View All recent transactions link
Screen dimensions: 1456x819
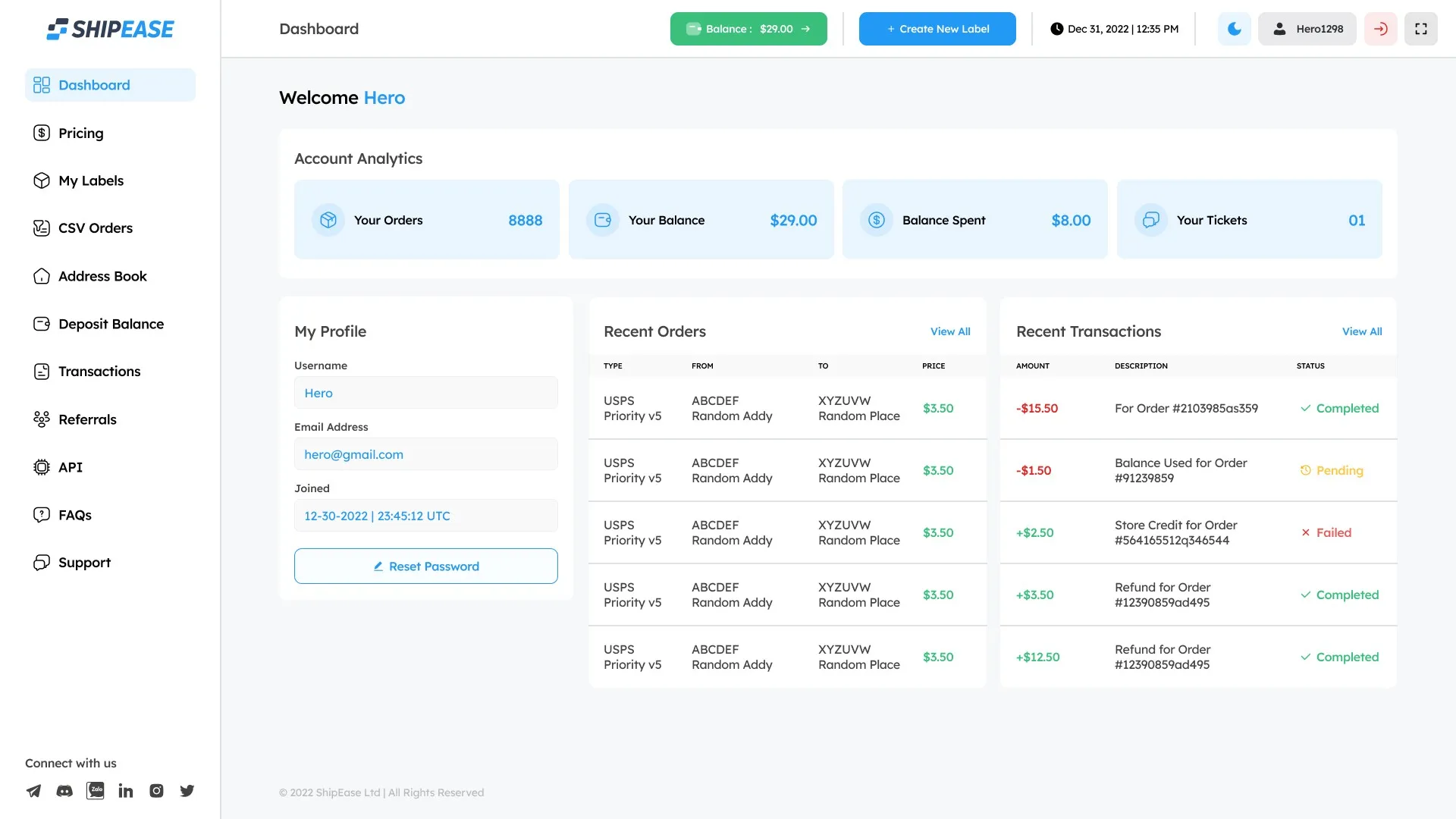1361,331
